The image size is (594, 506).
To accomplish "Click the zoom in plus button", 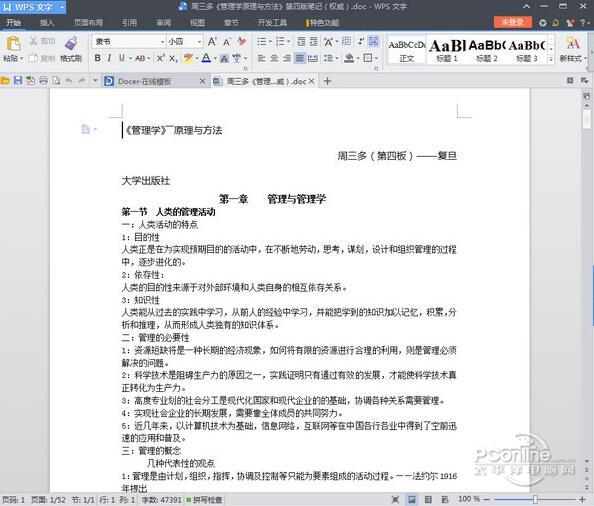I will [582, 500].
